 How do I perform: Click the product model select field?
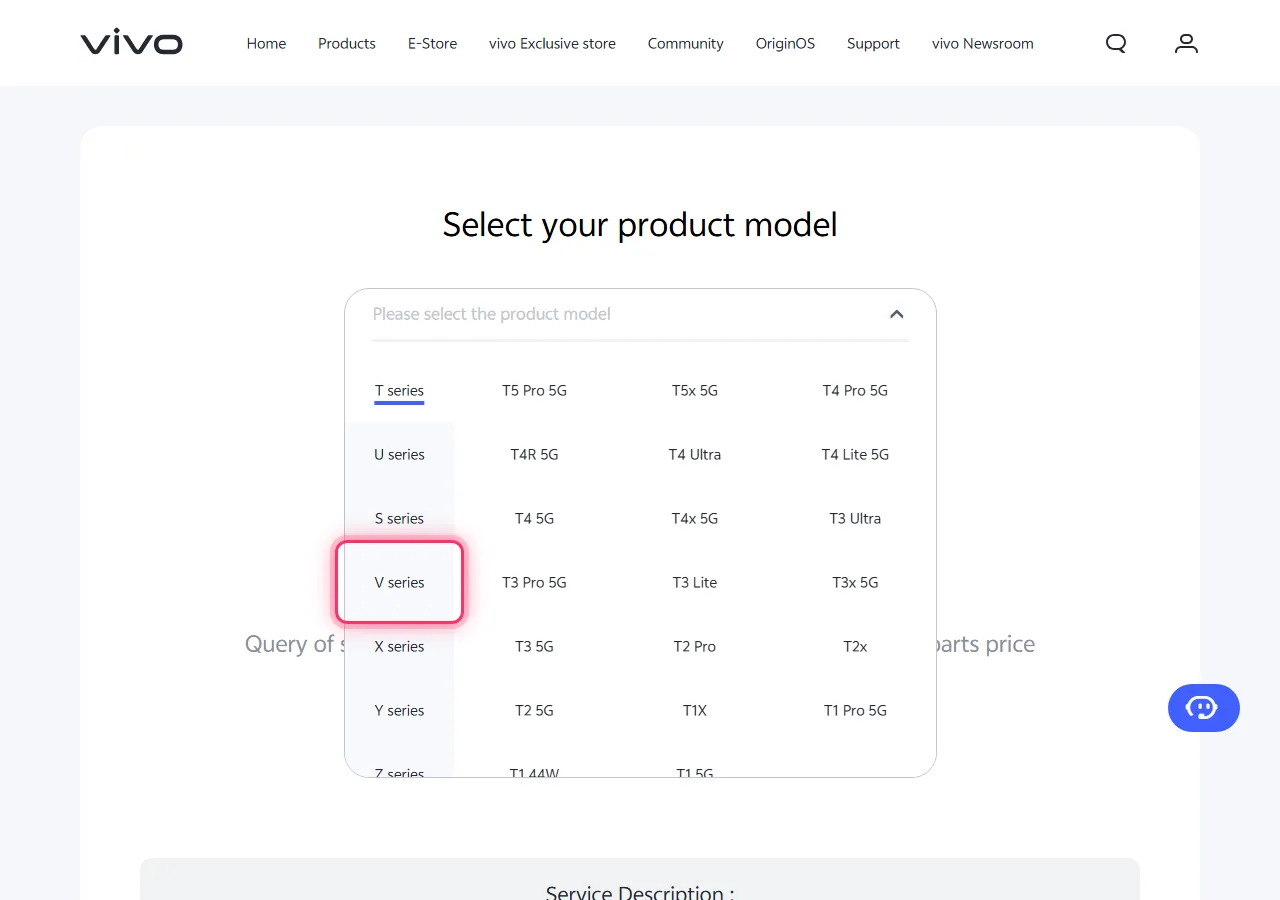(x=640, y=314)
